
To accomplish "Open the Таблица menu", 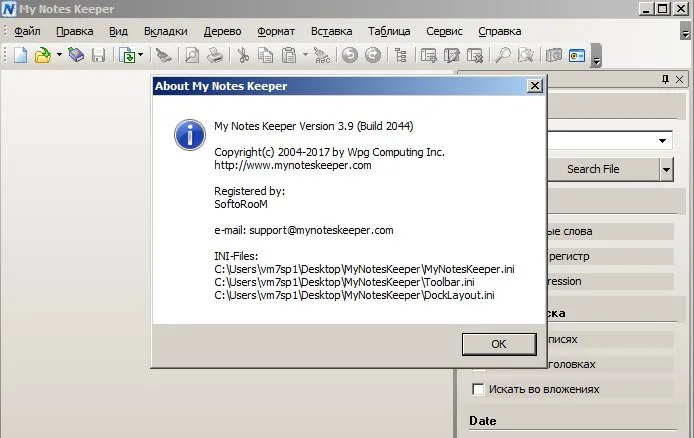I will (x=389, y=31).
